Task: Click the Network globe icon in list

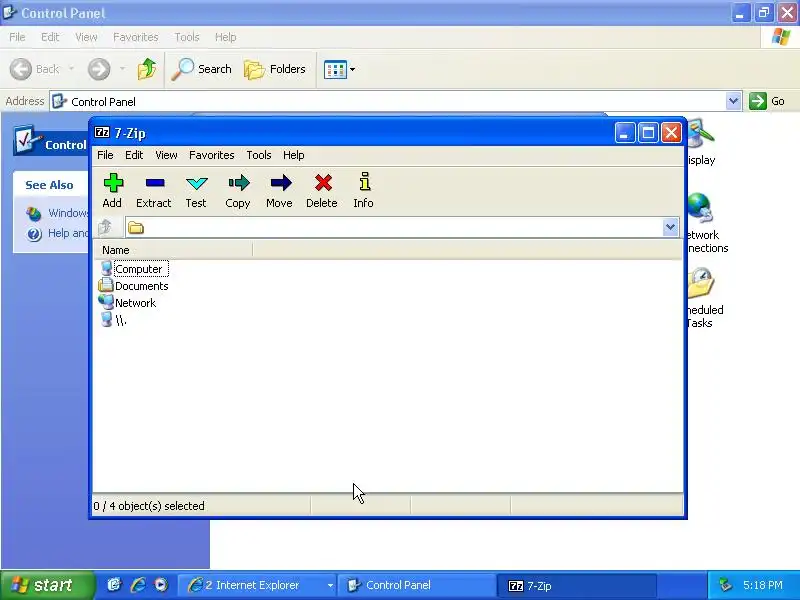Action: [106, 302]
